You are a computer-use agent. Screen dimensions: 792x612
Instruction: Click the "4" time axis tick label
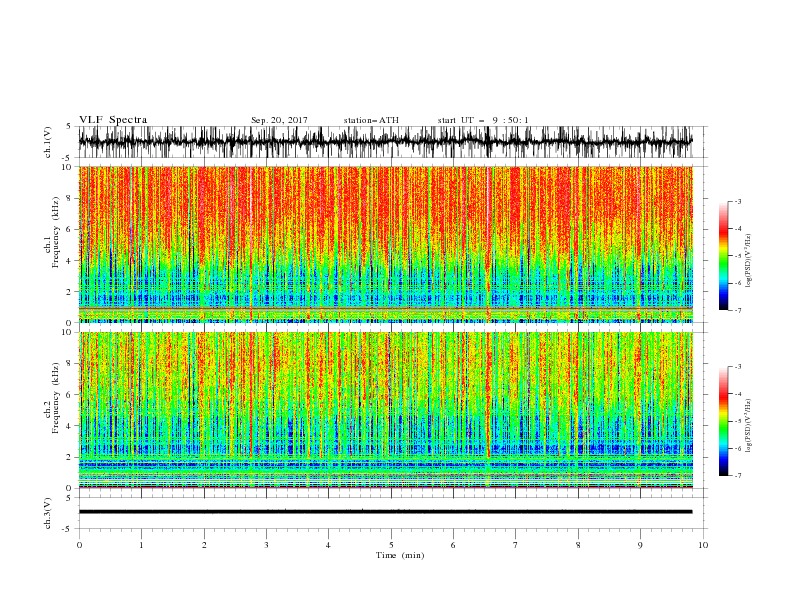(x=328, y=545)
